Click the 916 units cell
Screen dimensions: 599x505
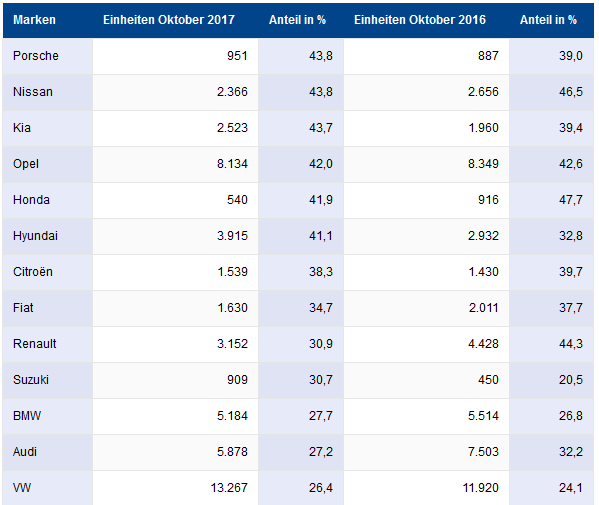427,200
